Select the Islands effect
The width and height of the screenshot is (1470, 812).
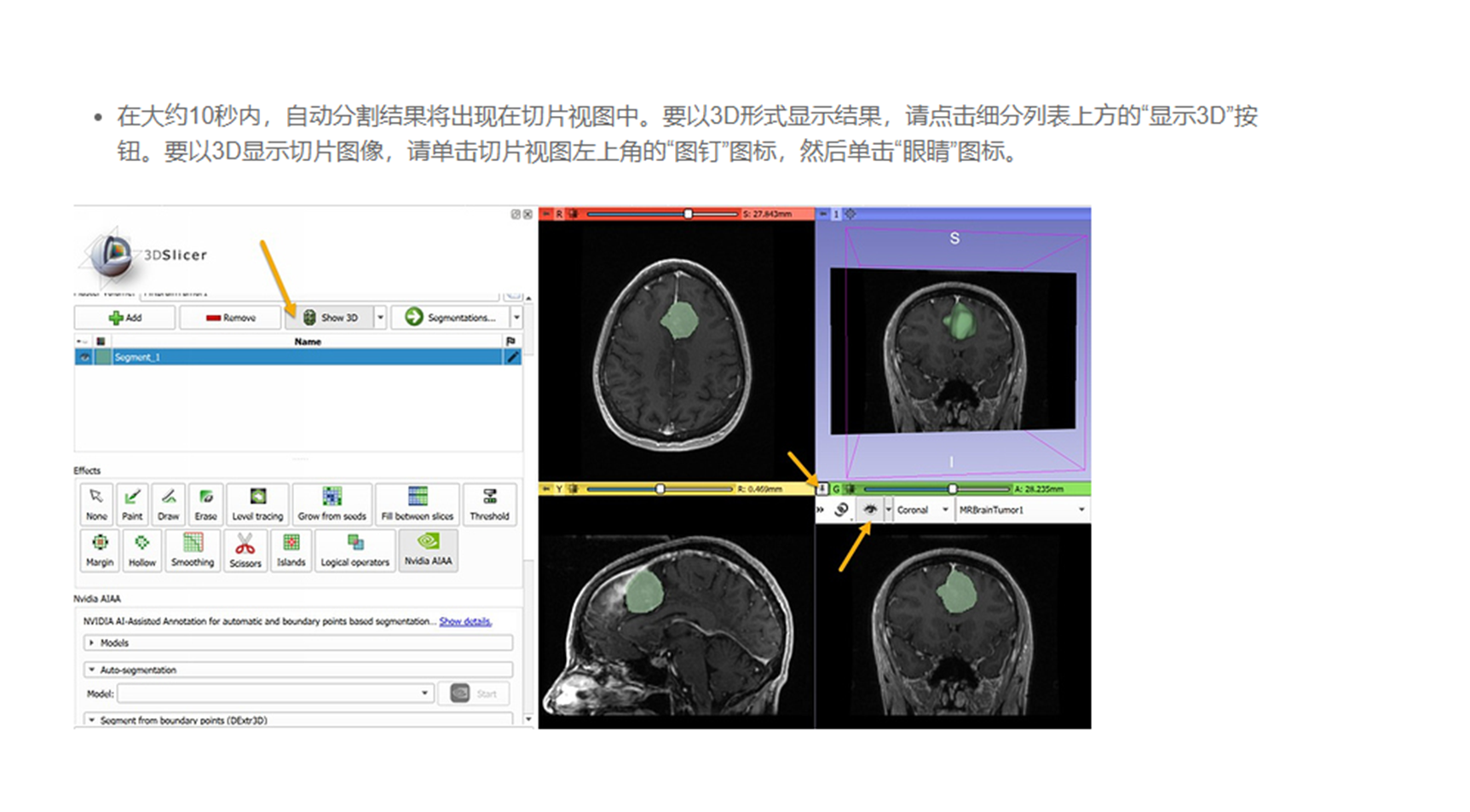tap(291, 550)
